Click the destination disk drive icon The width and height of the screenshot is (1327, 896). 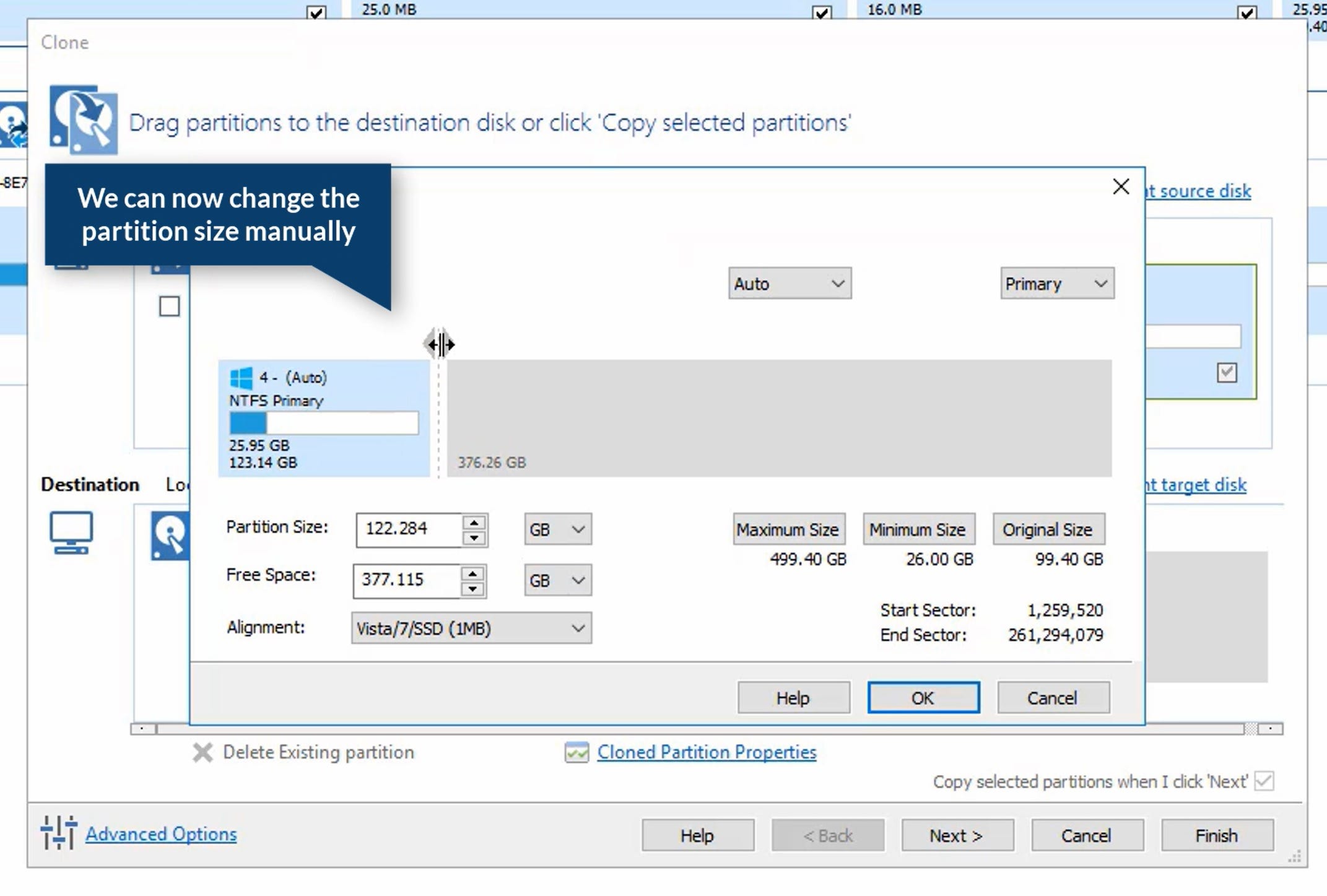click(170, 535)
